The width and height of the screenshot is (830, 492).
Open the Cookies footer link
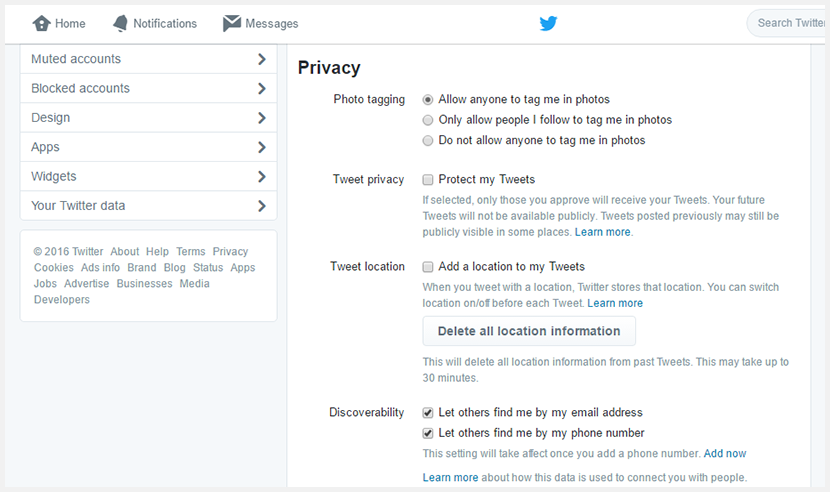coord(54,267)
